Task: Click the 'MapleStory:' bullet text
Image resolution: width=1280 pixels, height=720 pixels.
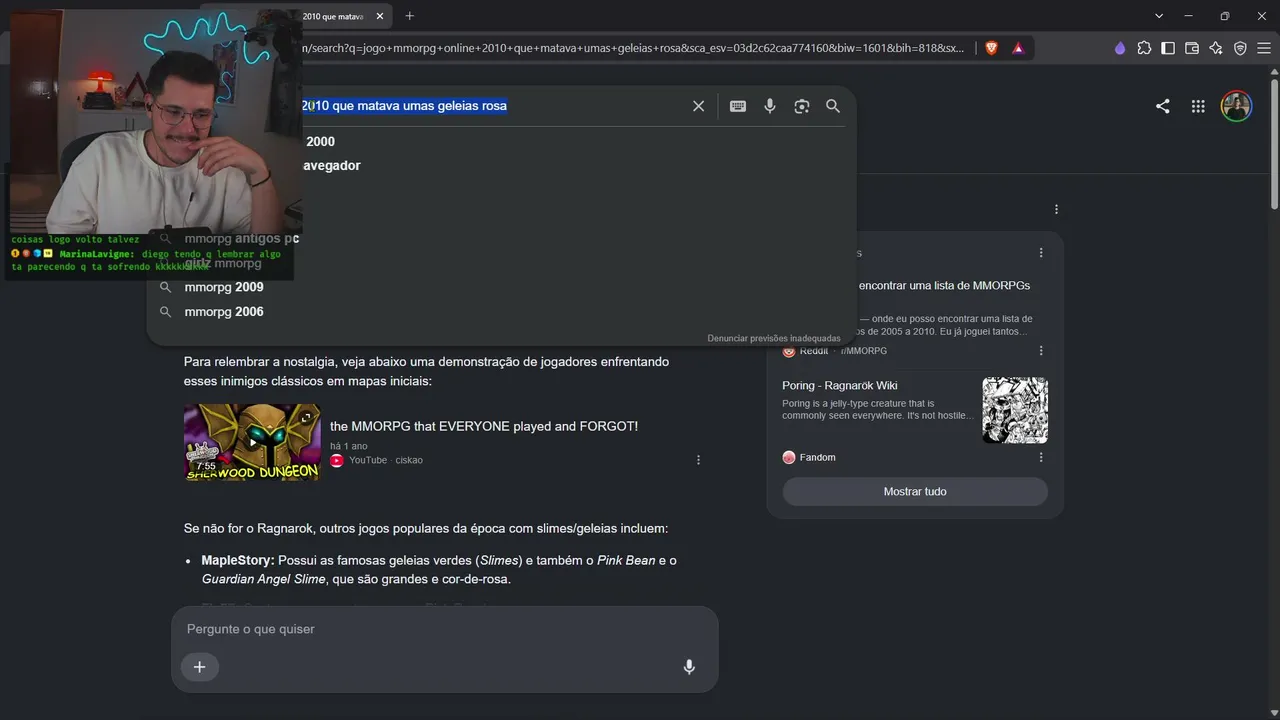Action: (238, 560)
